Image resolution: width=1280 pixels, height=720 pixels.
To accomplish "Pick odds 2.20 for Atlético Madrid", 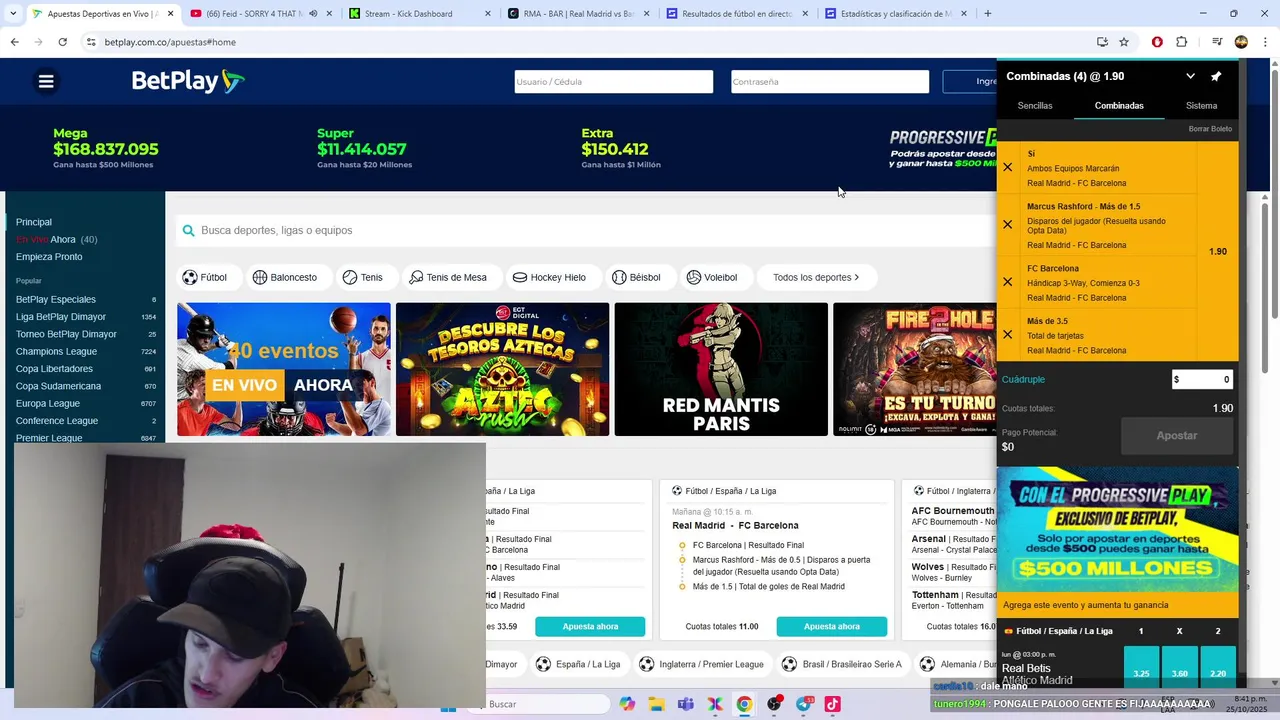I will (x=1218, y=667).
